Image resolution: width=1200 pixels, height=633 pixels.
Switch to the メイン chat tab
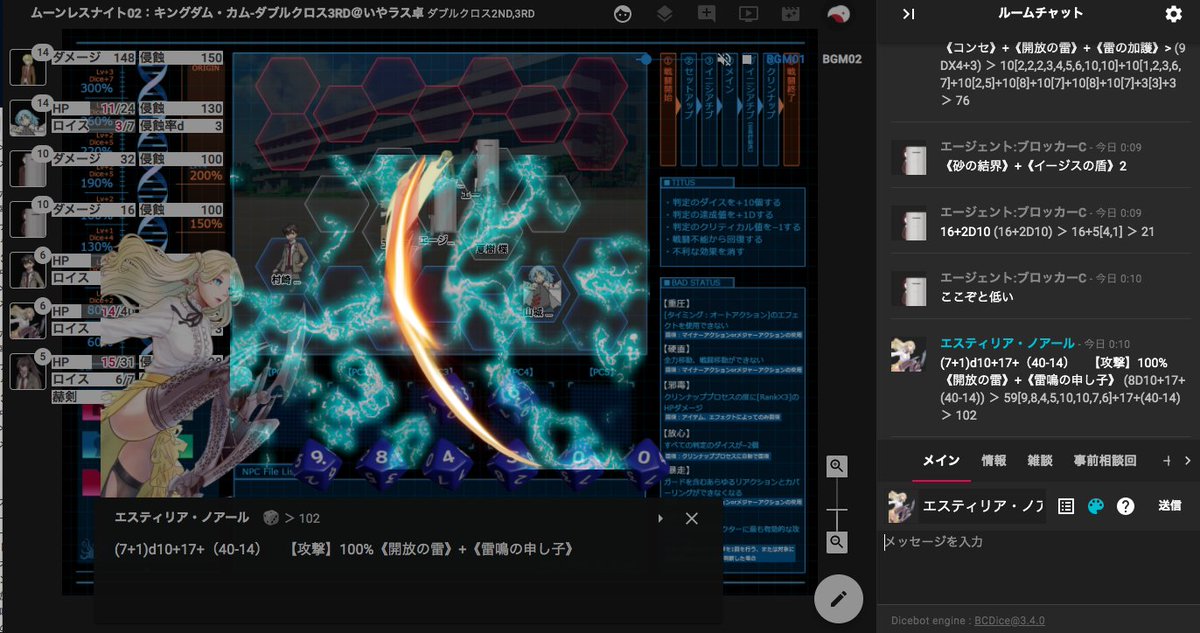[x=941, y=461]
